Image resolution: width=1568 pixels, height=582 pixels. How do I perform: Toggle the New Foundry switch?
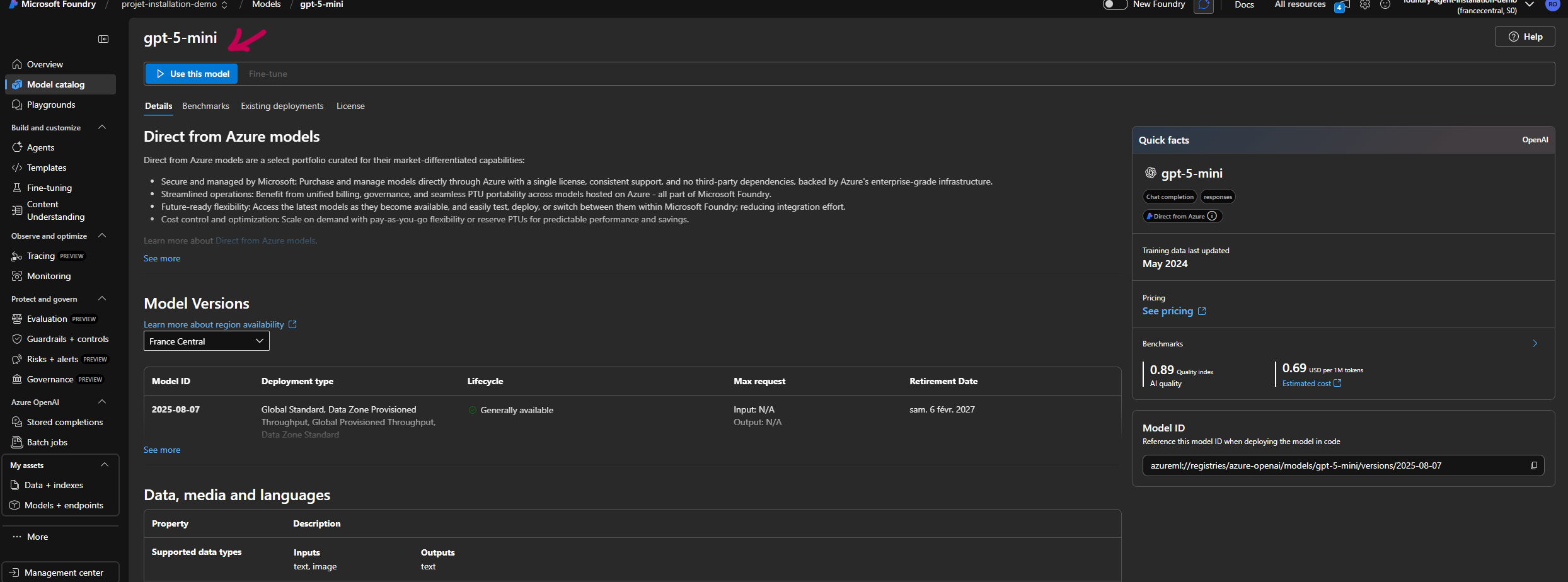[x=1115, y=4]
